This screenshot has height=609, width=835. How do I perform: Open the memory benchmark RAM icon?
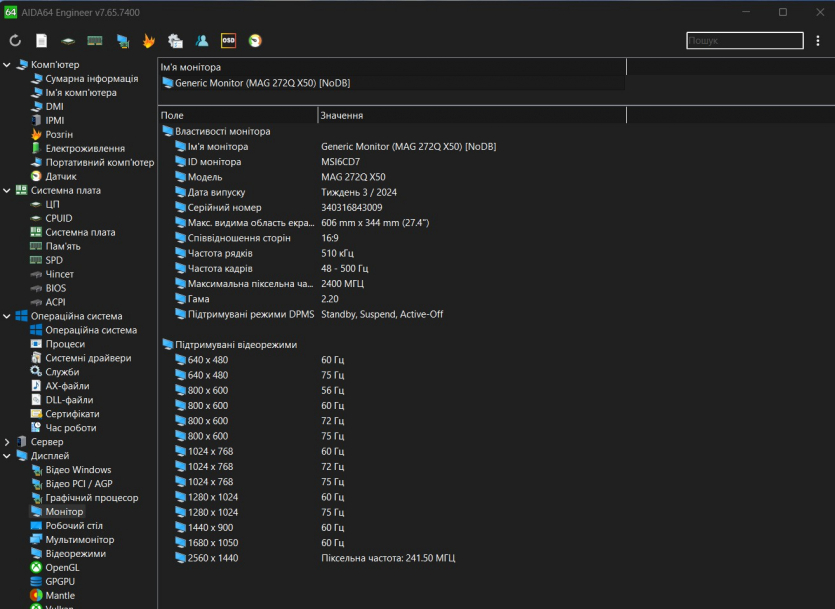click(x=95, y=41)
